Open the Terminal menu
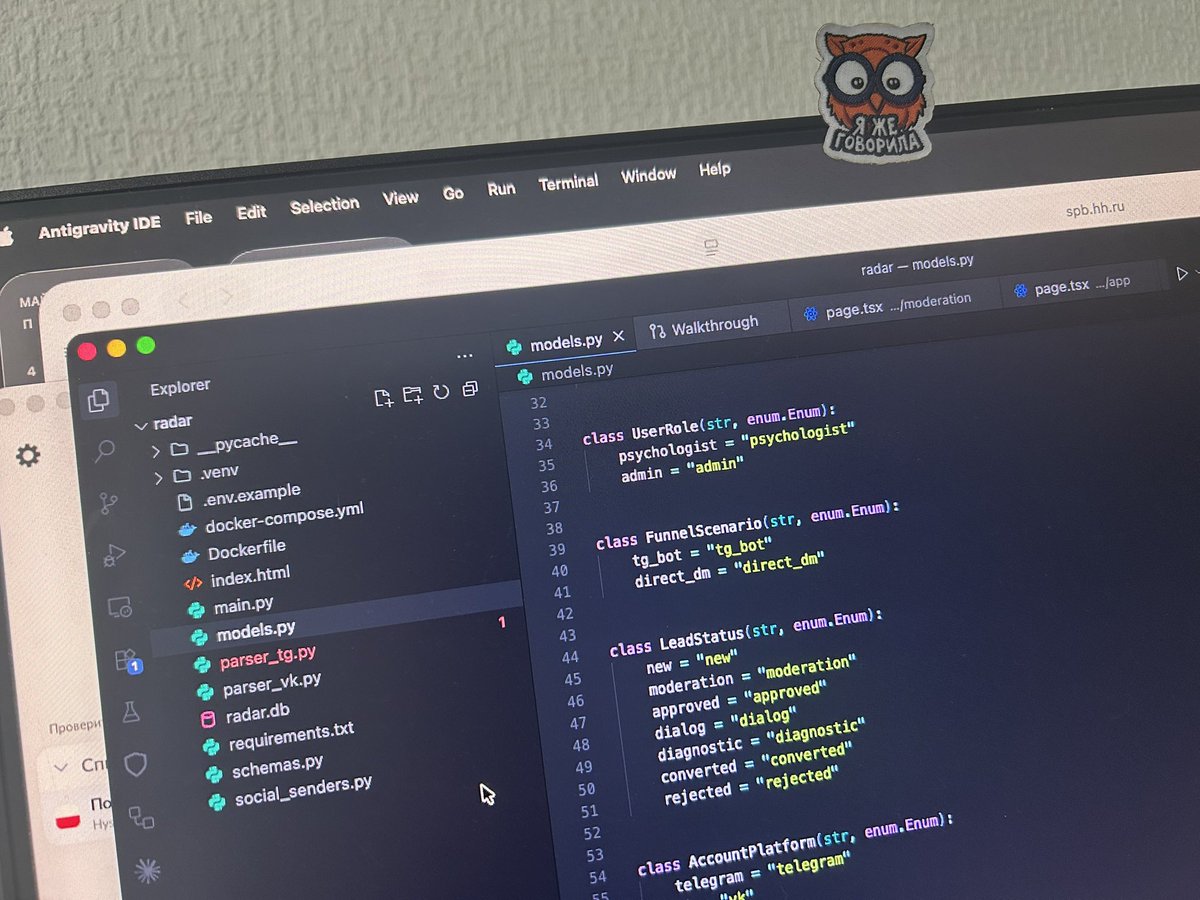 point(569,183)
